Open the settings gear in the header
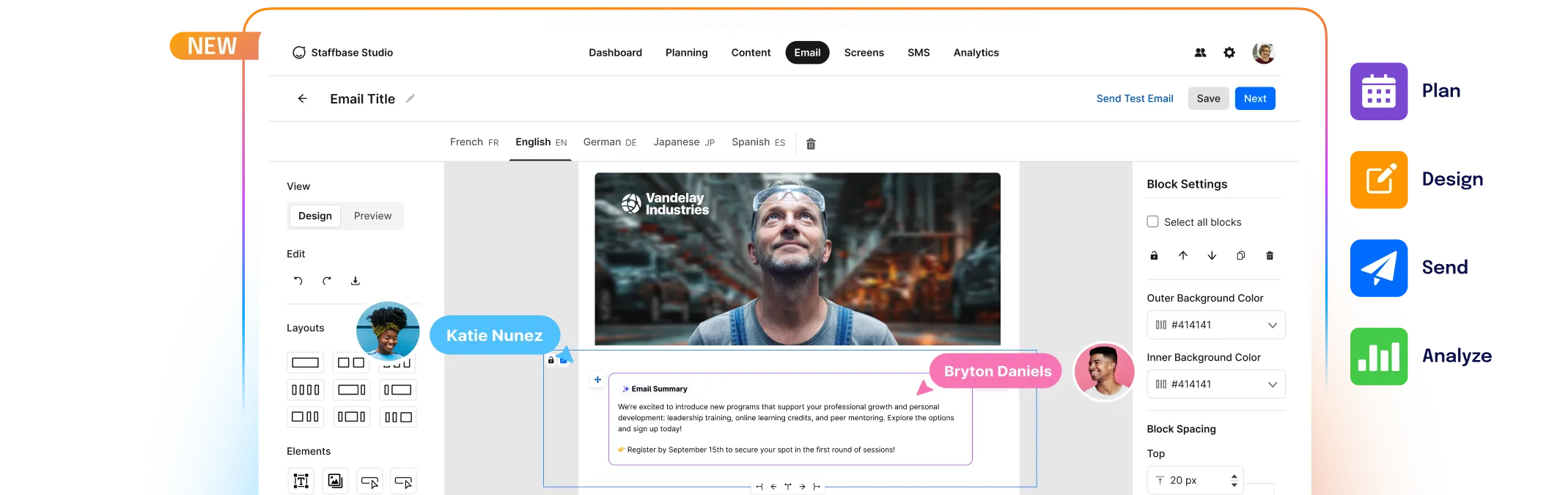 point(1229,53)
